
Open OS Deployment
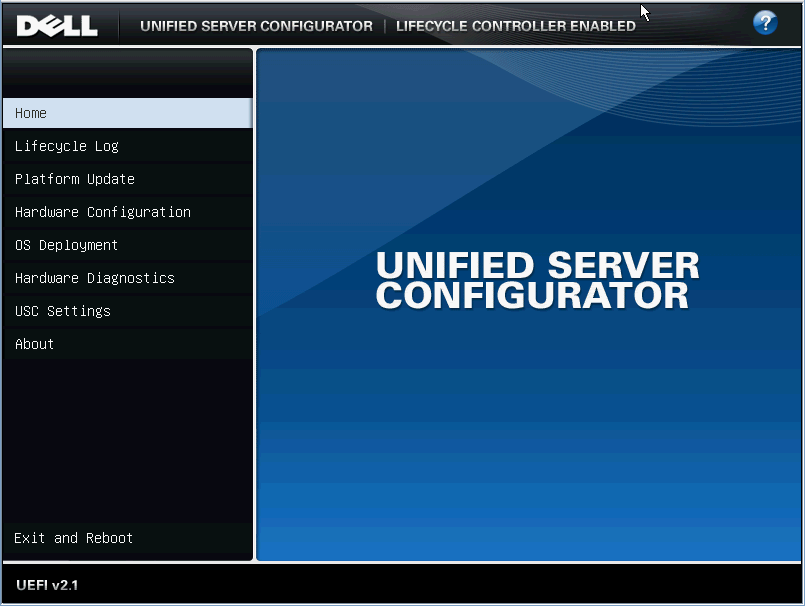[128, 245]
